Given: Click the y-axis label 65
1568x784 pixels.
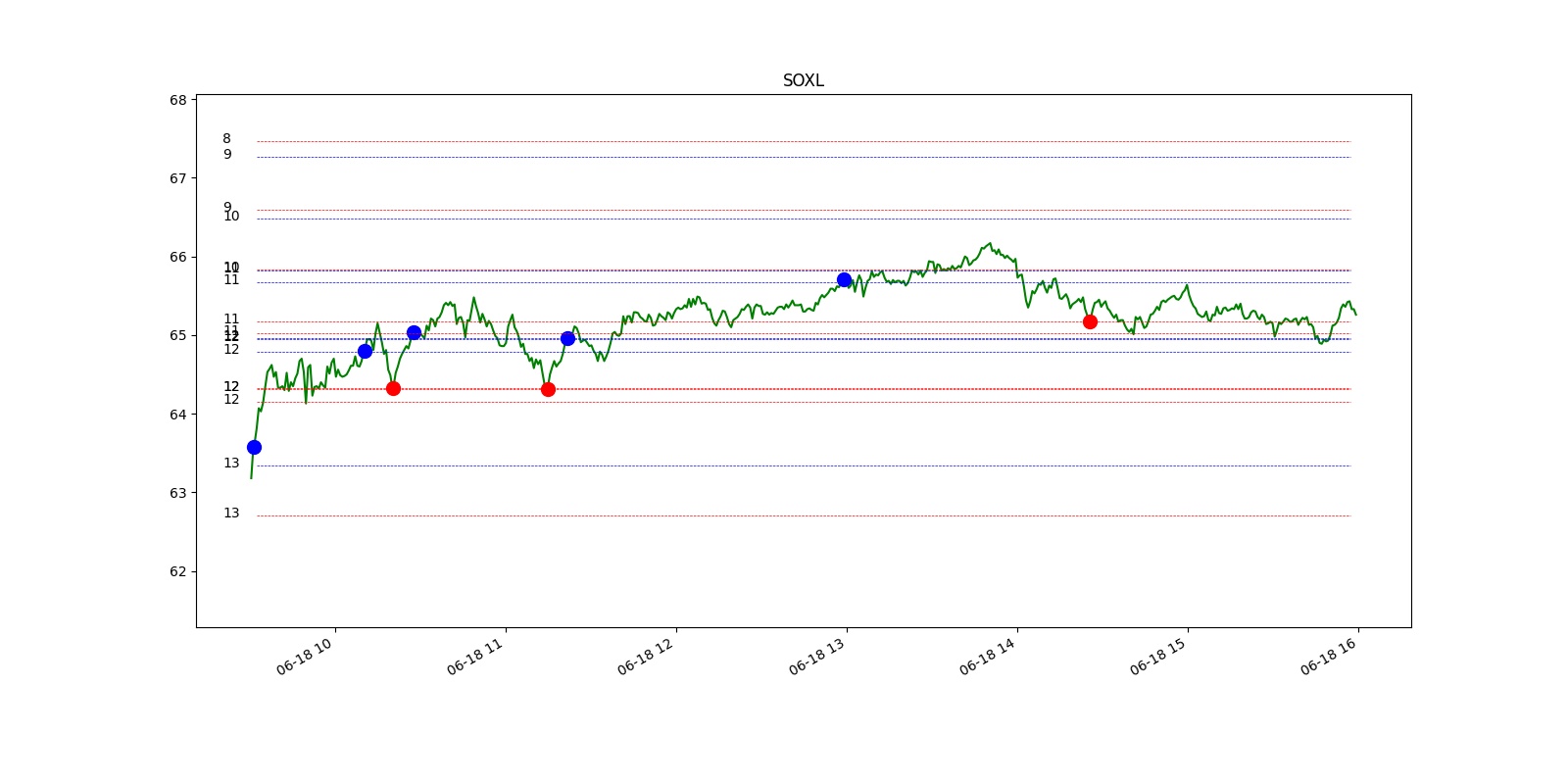Looking at the screenshot, I should 177,335.
